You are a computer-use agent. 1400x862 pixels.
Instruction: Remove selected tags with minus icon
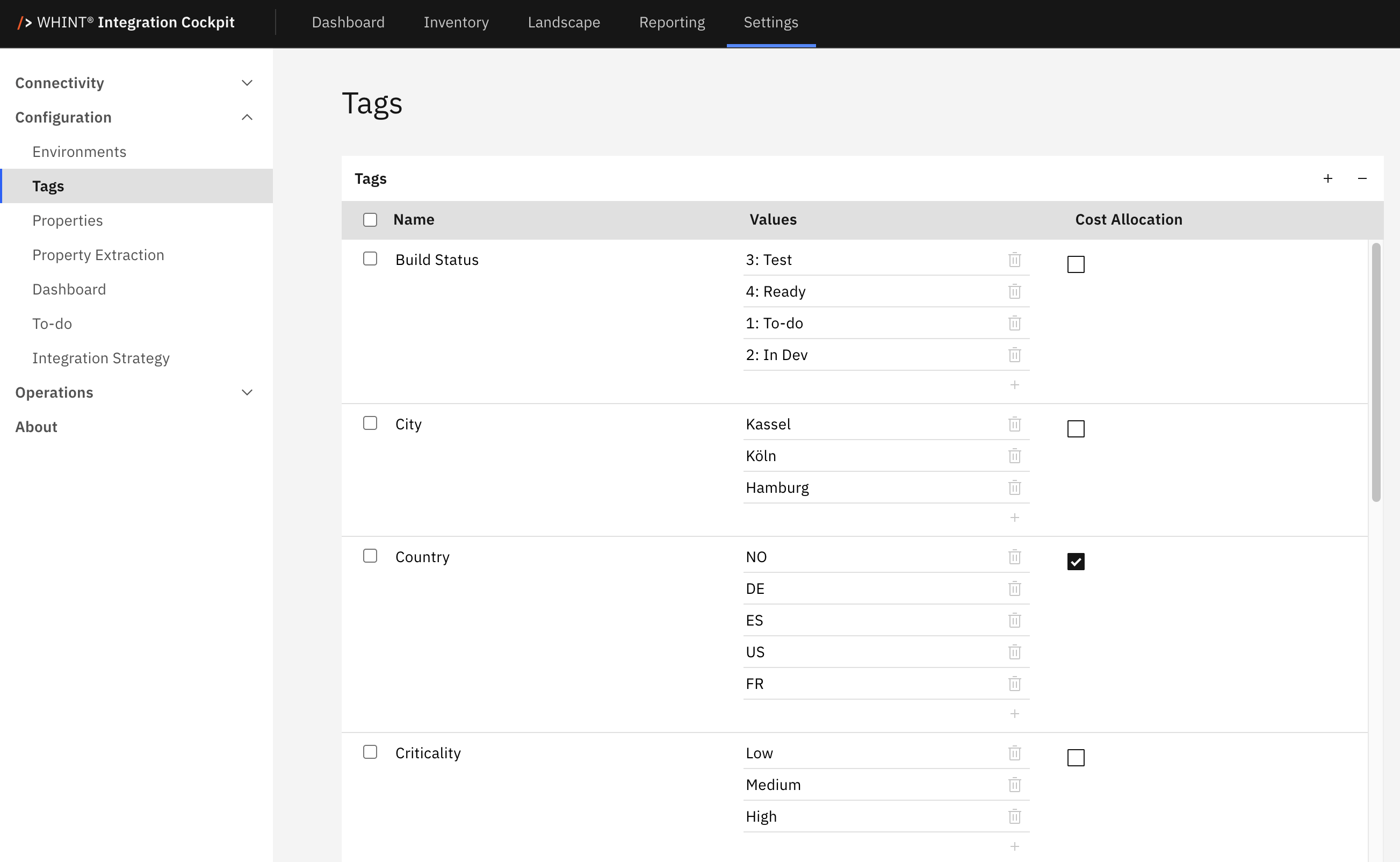point(1362,178)
